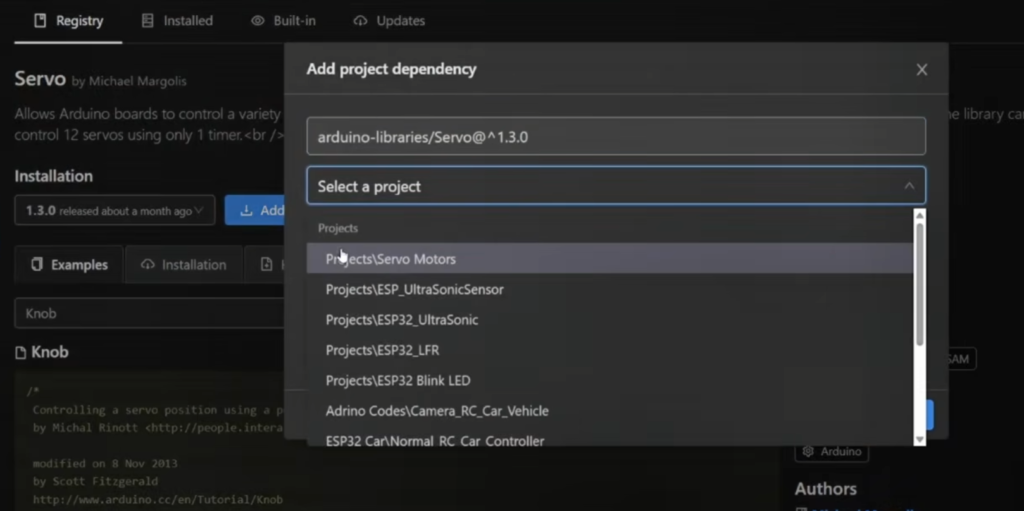Choose Projects\Servo Motors project
The width and height of the screenshot is (1024, 511).
point(610,259)
